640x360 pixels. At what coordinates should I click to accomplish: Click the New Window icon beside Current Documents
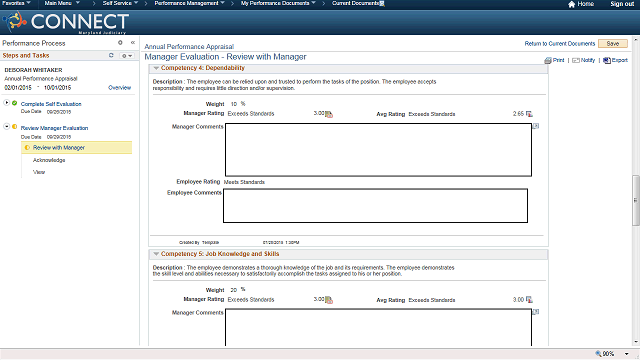click(382, 4)
